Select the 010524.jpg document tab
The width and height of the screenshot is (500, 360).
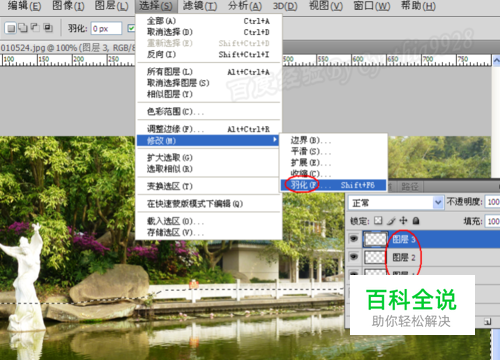pos(67,48)
